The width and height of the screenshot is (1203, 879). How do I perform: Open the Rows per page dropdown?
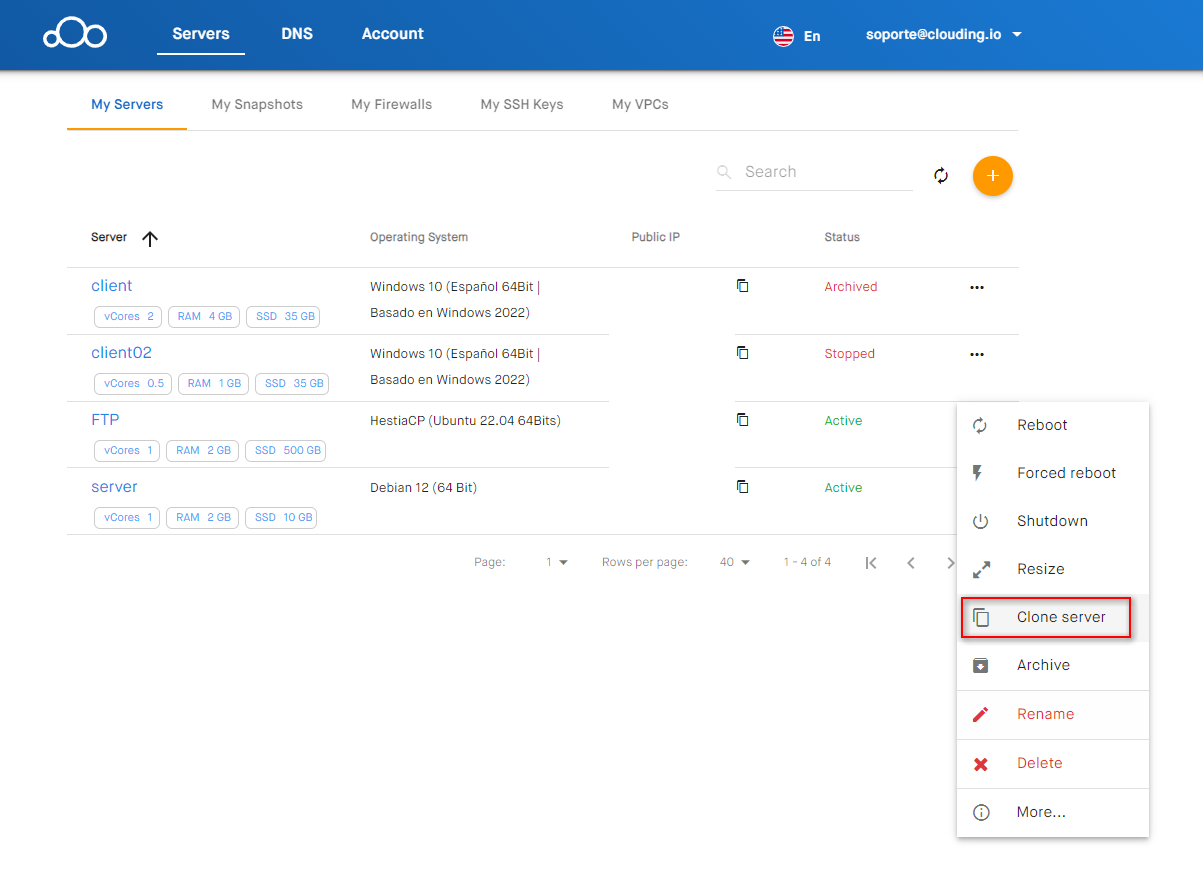click(735, 562)
